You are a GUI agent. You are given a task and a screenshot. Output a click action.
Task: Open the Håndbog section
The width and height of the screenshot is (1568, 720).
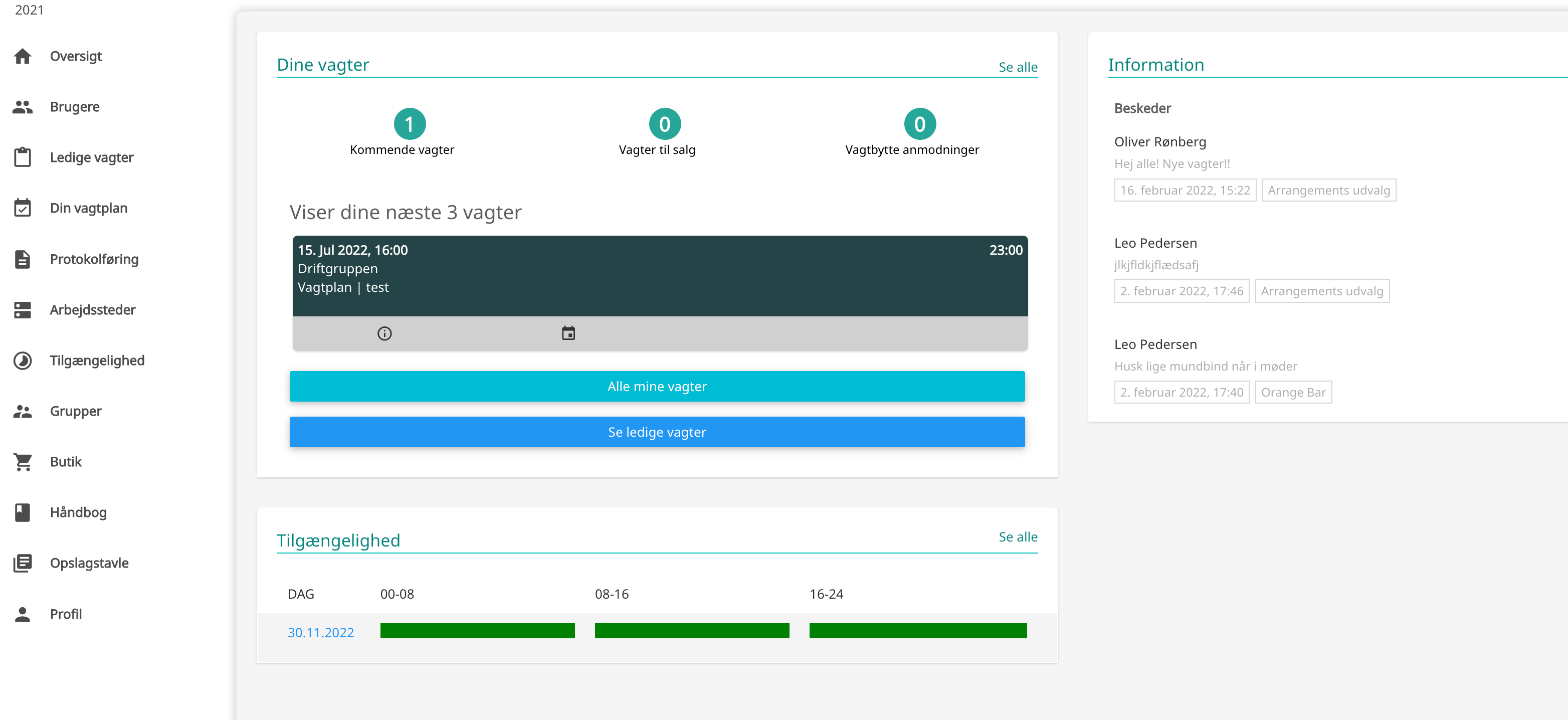click(x=79, y=512)
